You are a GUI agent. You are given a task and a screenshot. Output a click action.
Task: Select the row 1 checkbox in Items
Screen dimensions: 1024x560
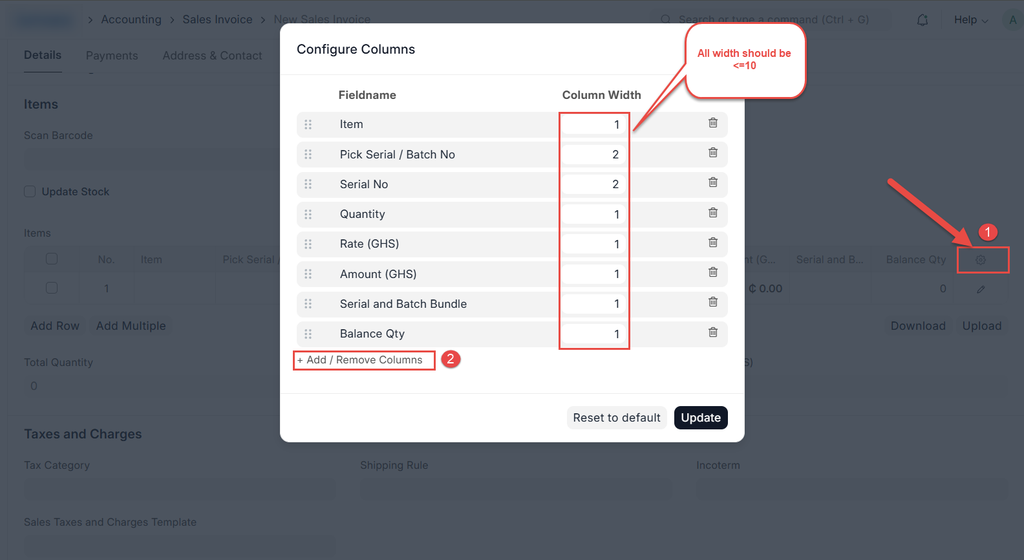point(52,288)
